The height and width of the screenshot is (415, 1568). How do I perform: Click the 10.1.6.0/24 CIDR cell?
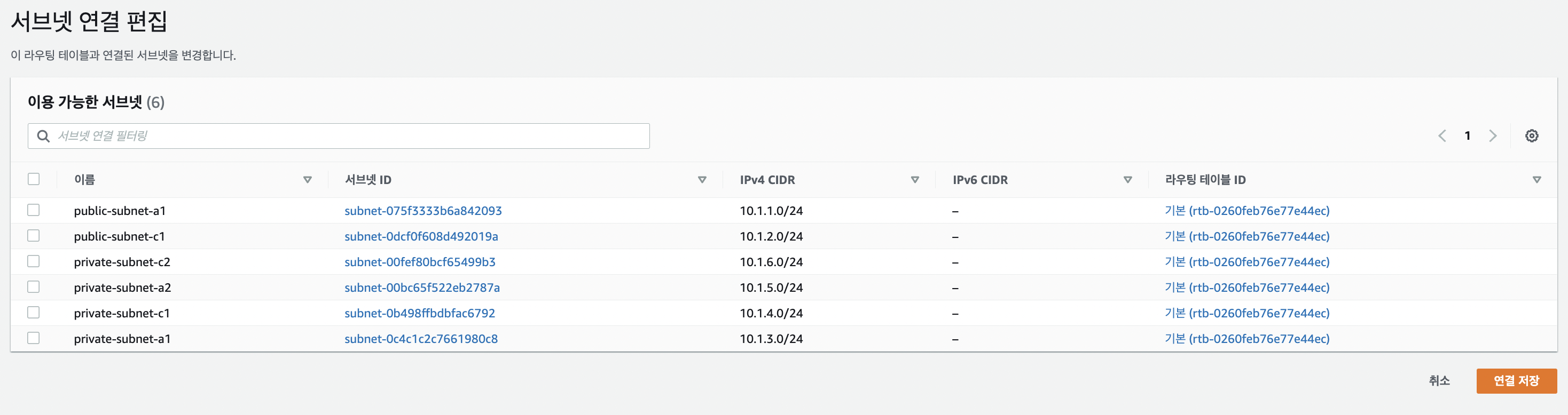coord(771,262)
